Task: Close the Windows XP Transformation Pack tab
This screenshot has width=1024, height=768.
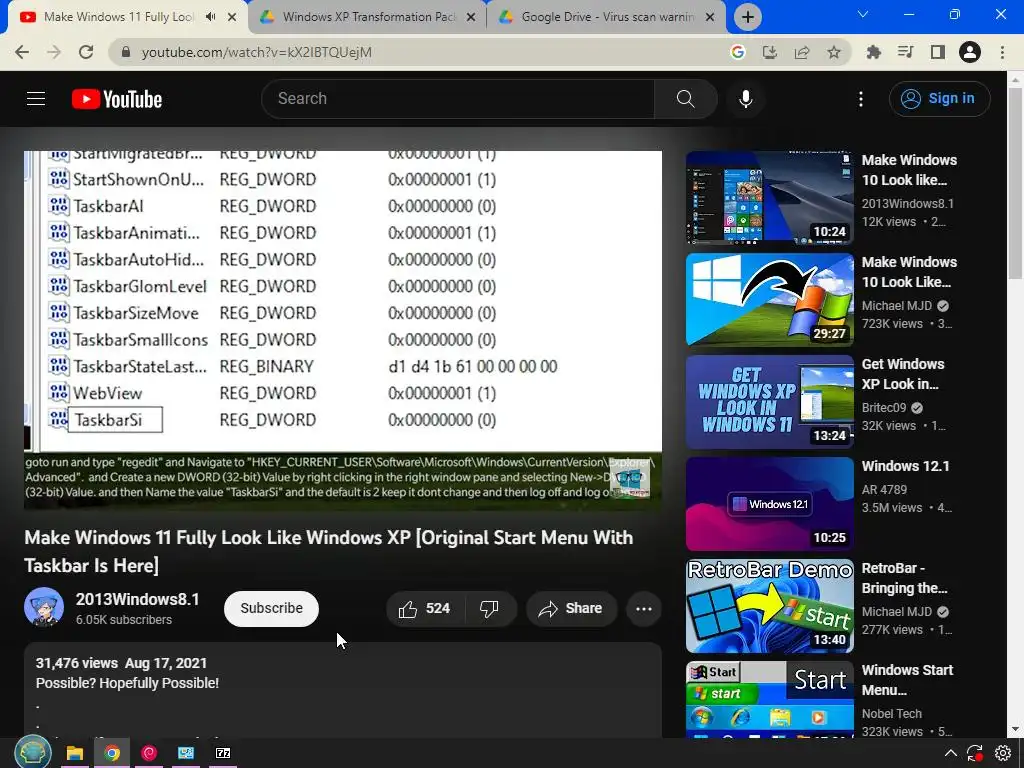Action: pyautogui.click(x=471, y=17)
